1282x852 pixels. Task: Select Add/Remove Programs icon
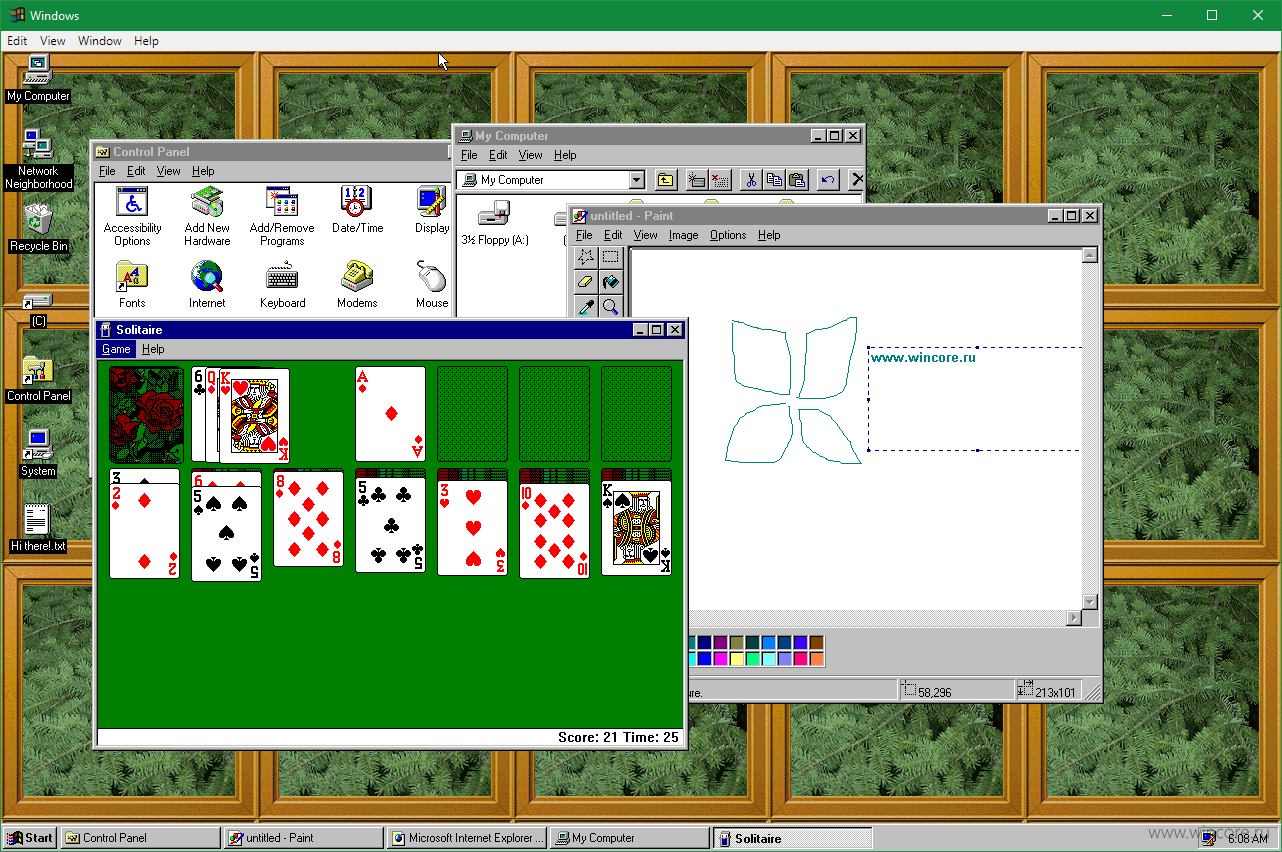pos(282,217)
